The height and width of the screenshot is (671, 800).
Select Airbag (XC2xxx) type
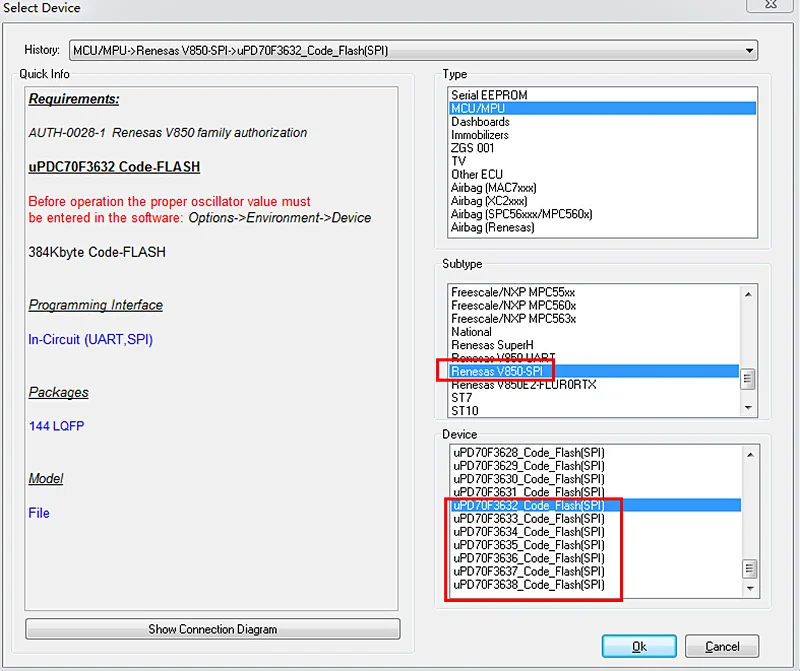[x=602, y=201]
